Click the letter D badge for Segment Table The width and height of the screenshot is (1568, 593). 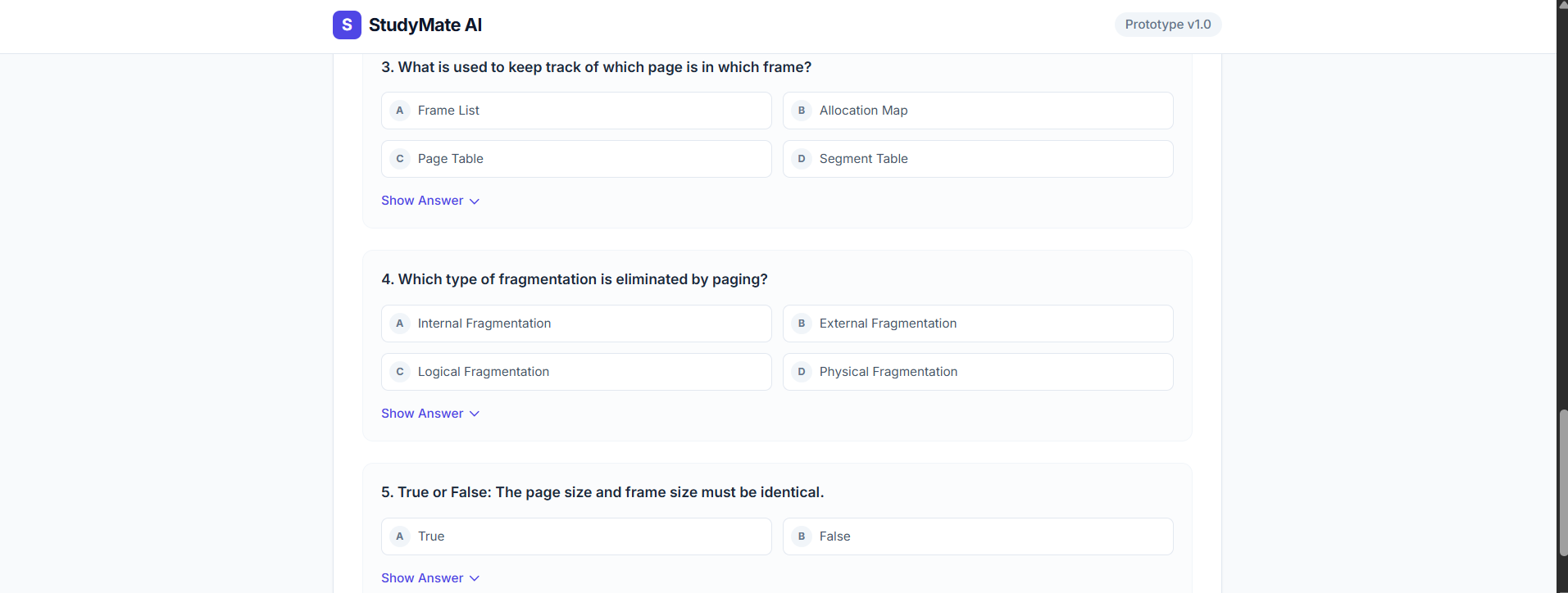point(802,159)
